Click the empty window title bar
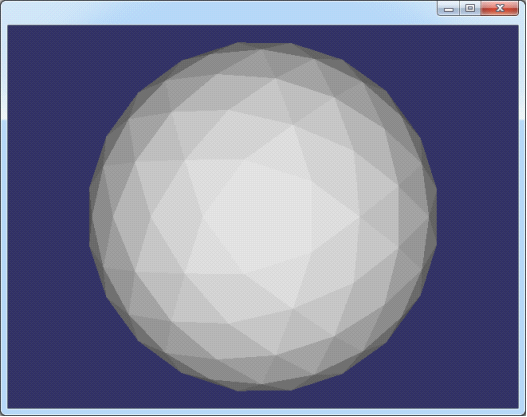The image size is (527, 417). point(218,12)
